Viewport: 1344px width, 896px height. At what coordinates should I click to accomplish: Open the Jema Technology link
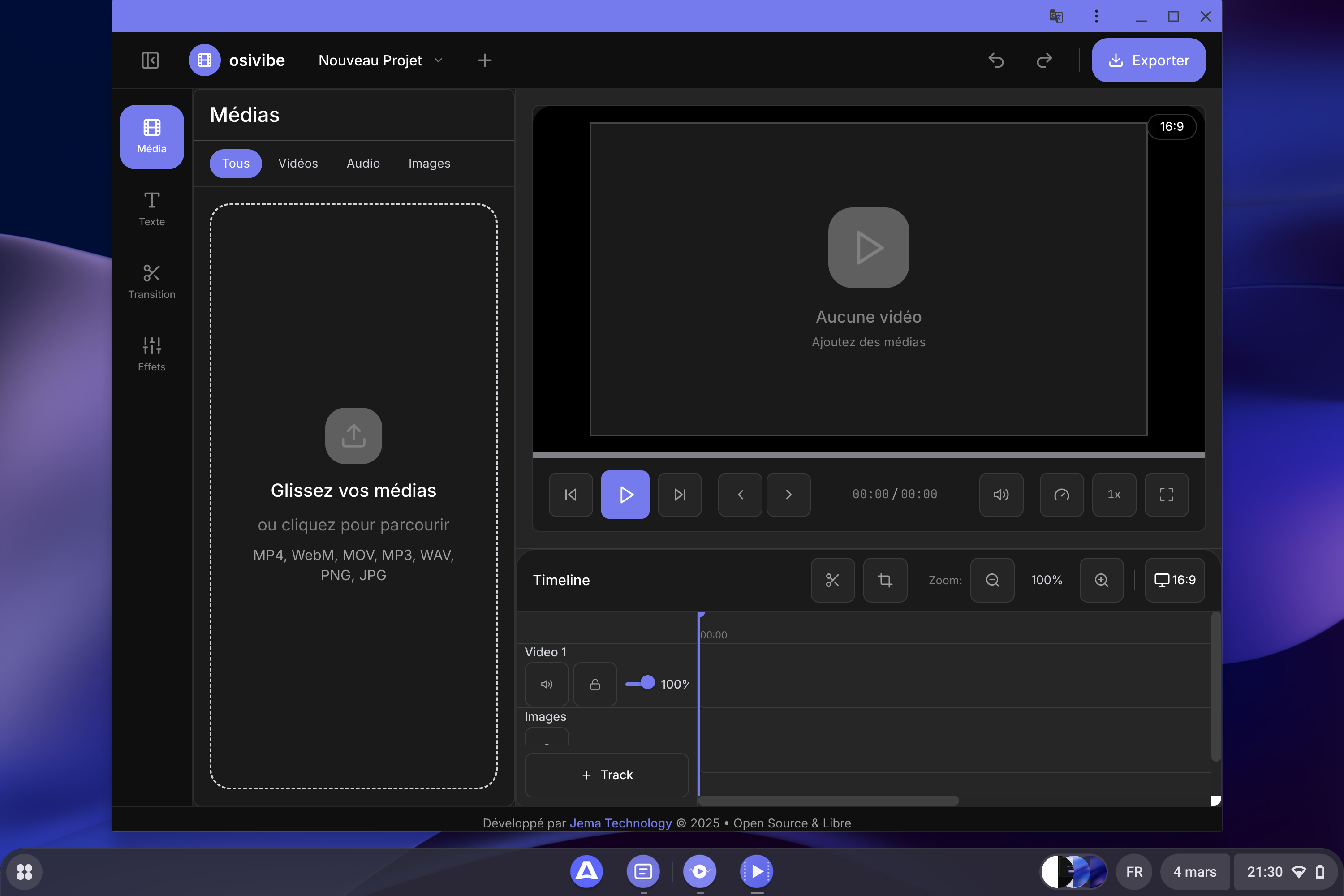click(620, 823)
